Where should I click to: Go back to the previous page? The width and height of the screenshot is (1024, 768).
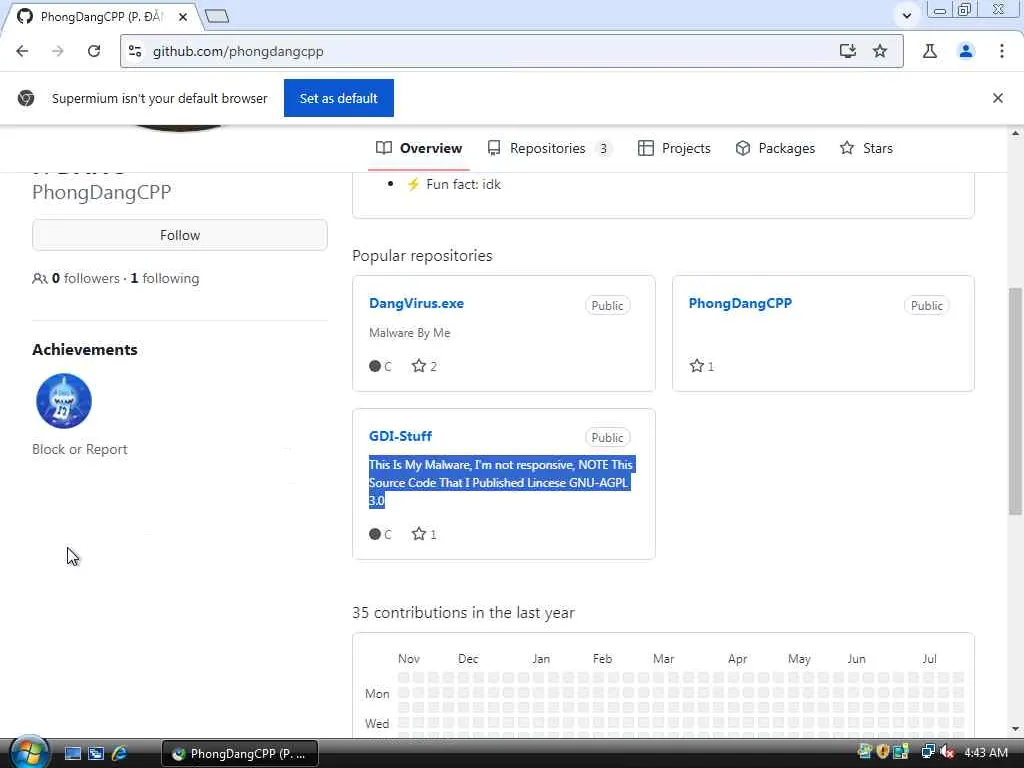(x=22, y=51)
